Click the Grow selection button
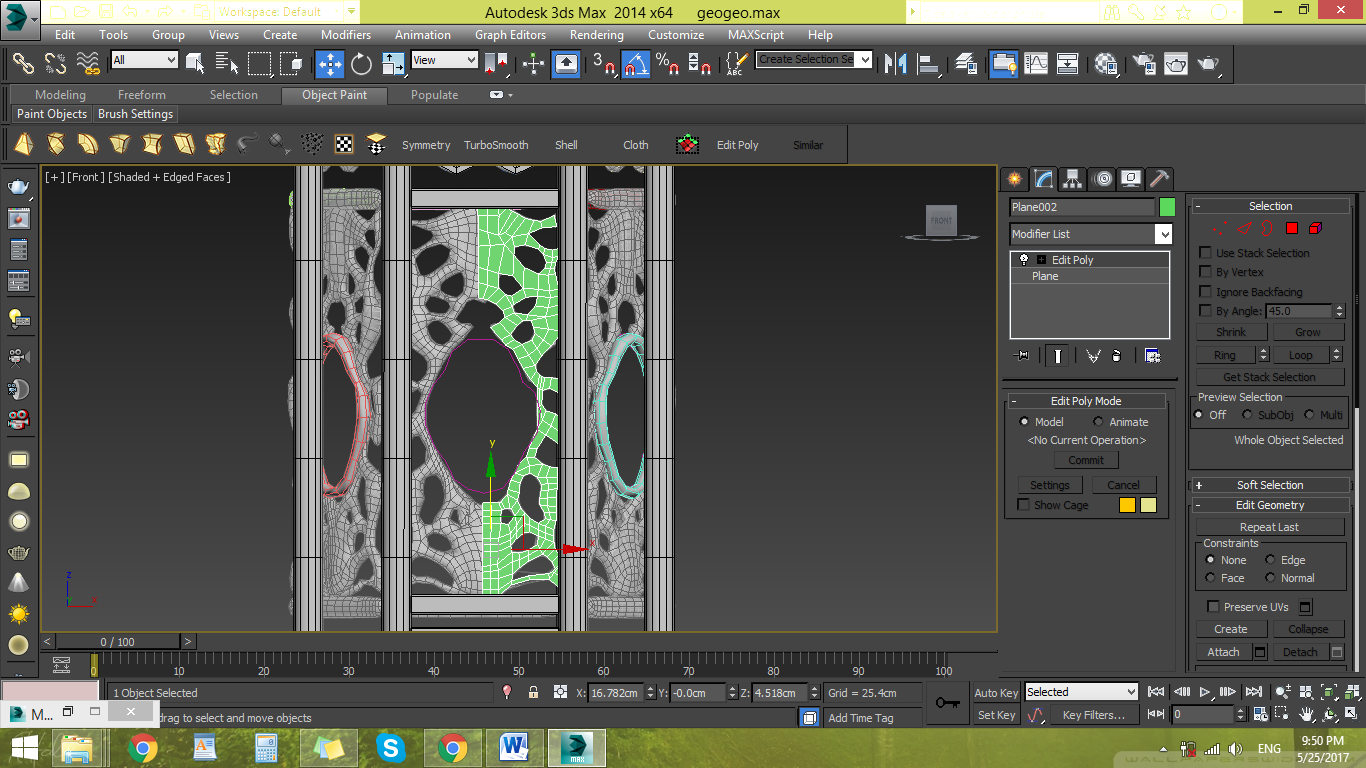Viewport: 1366px width, 768px height. (x=1308, y=332)
